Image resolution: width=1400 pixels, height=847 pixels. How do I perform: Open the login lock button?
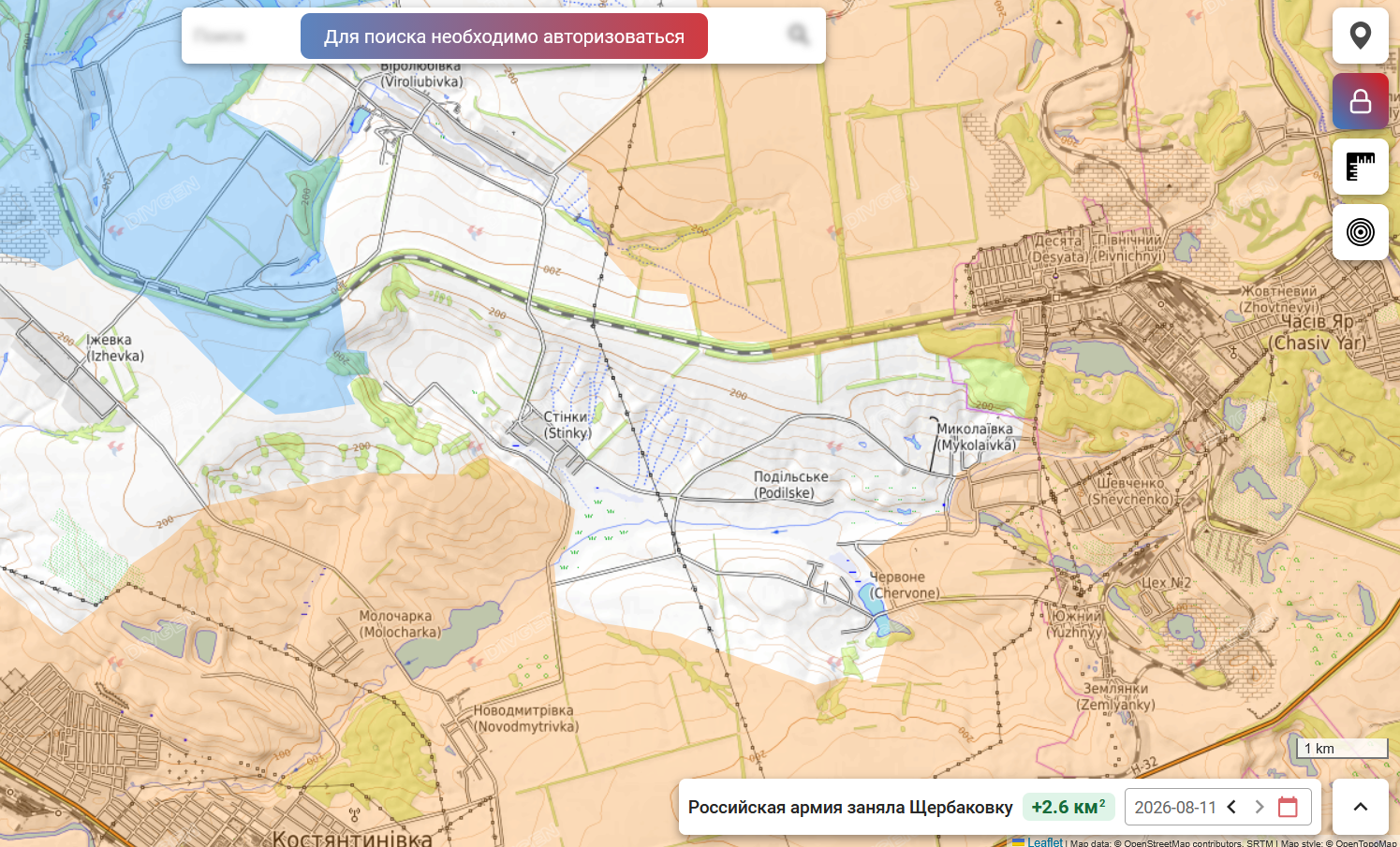1360,101
